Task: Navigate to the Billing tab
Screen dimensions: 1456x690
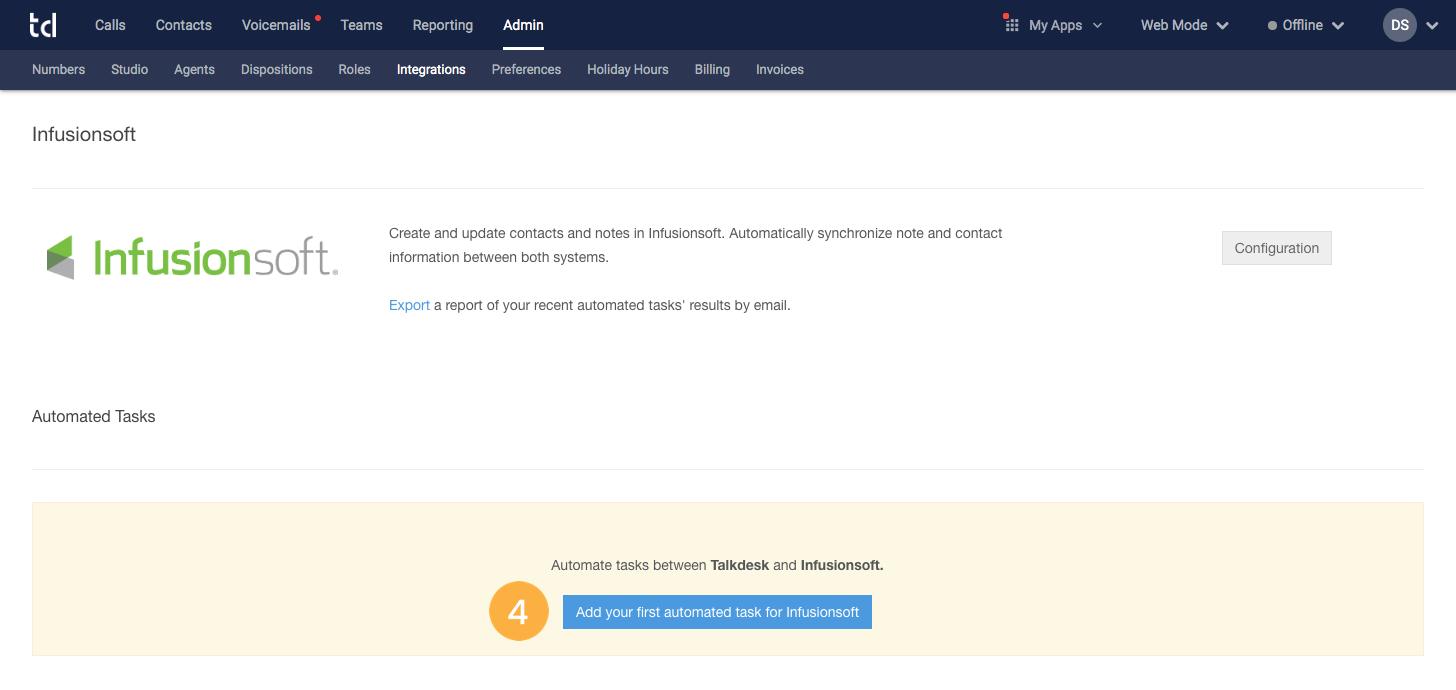Action: coord(712,69)
